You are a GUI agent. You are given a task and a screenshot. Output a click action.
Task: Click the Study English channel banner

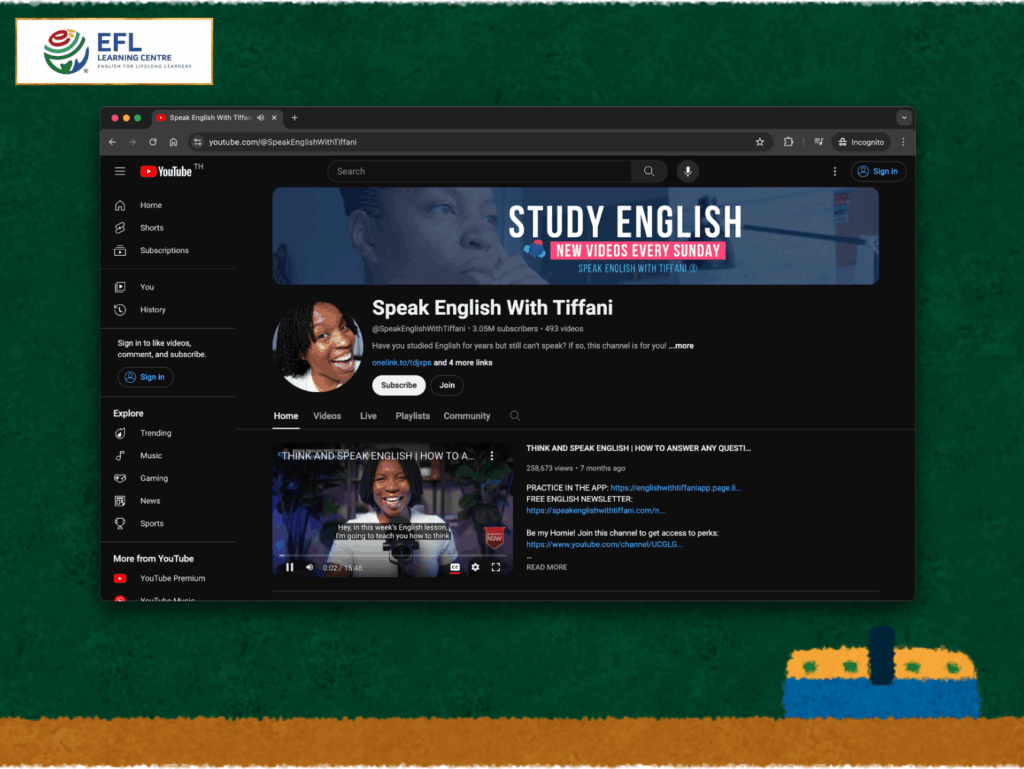575,236
